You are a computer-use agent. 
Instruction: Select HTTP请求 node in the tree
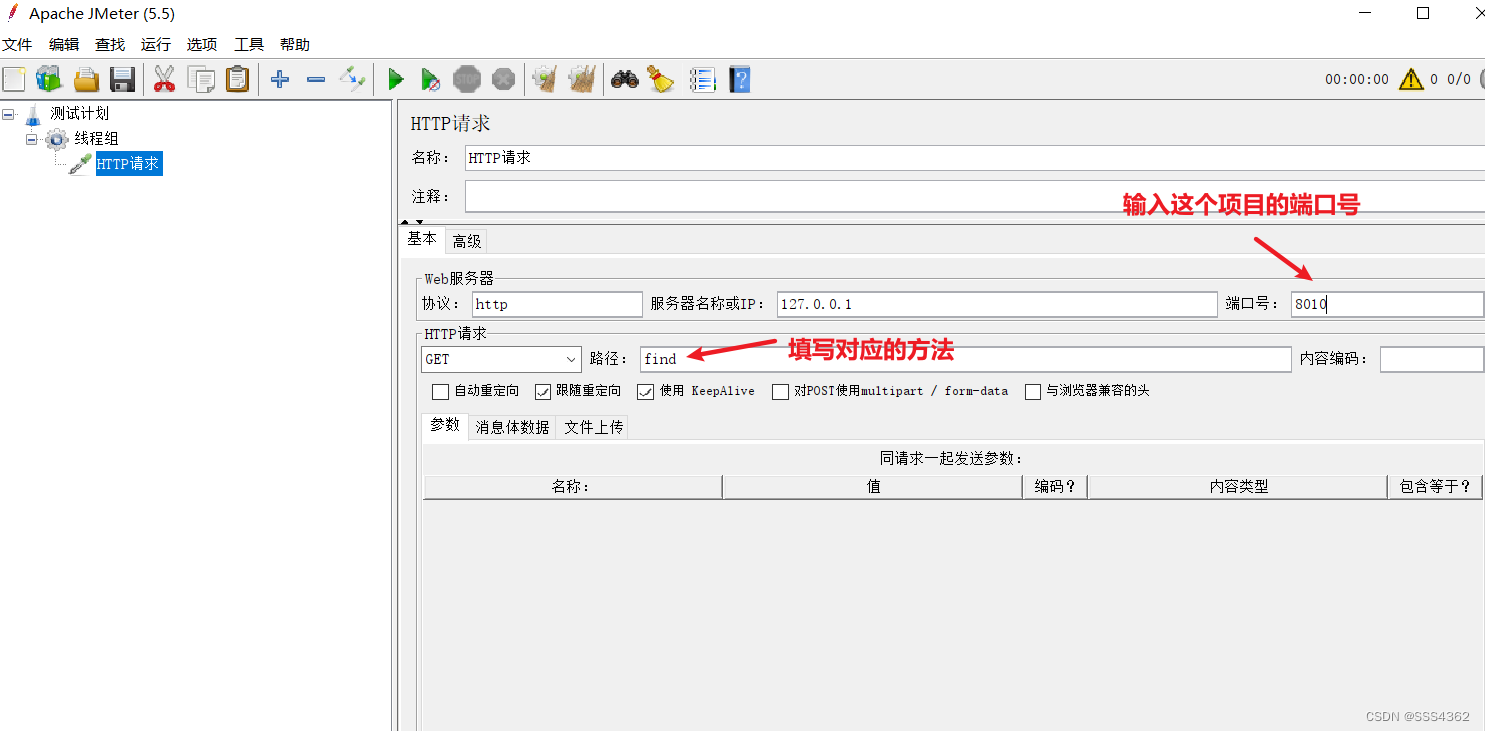pyautogui.click(x=128, y=163)
